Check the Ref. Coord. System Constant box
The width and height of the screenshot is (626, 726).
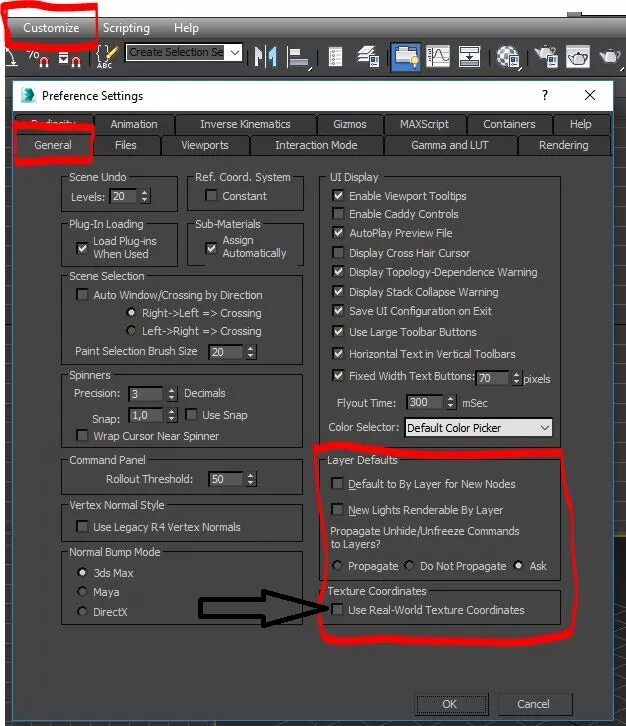211,195
